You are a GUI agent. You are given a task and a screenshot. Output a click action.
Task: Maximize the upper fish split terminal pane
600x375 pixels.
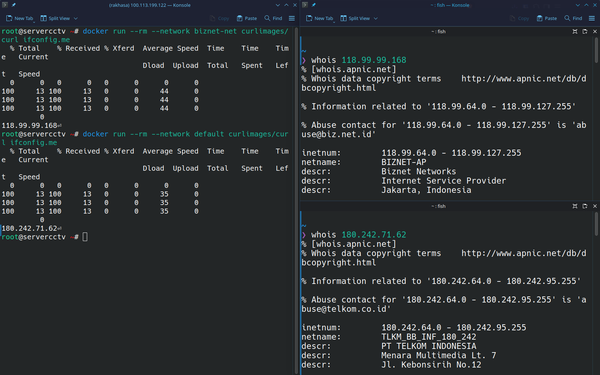pyautogui.click(x=575, y=31)
